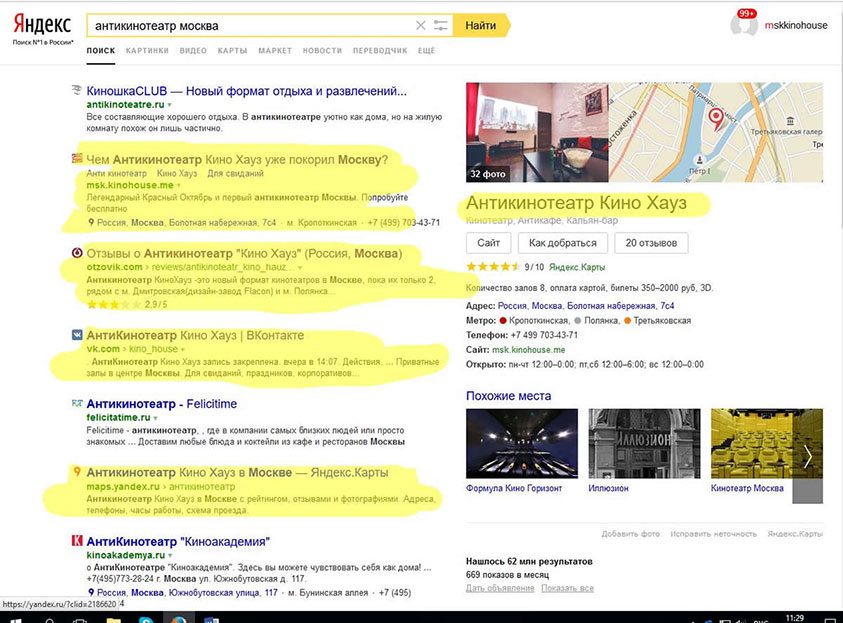Click the Как добраться button
This screenshot has width=843, height=623.
click(562, 243)
